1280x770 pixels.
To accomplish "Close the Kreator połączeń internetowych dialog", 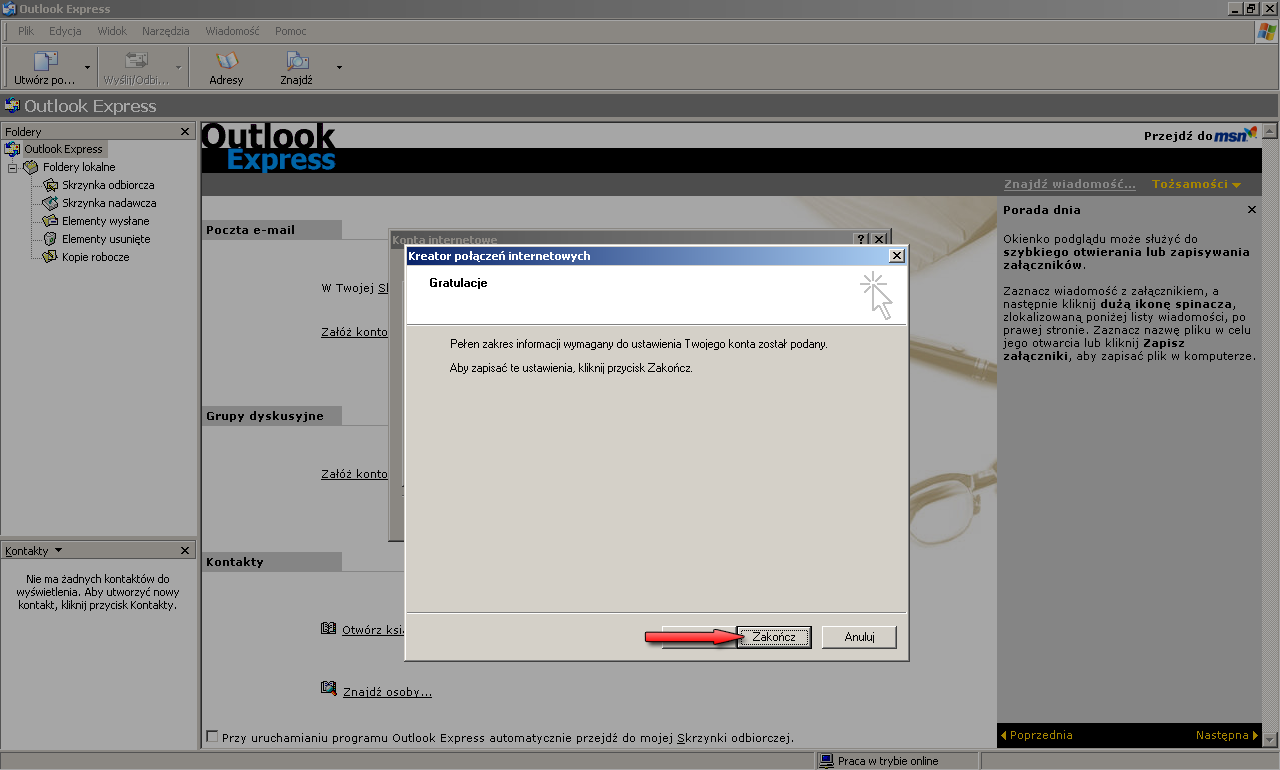I will coord(896,256).
